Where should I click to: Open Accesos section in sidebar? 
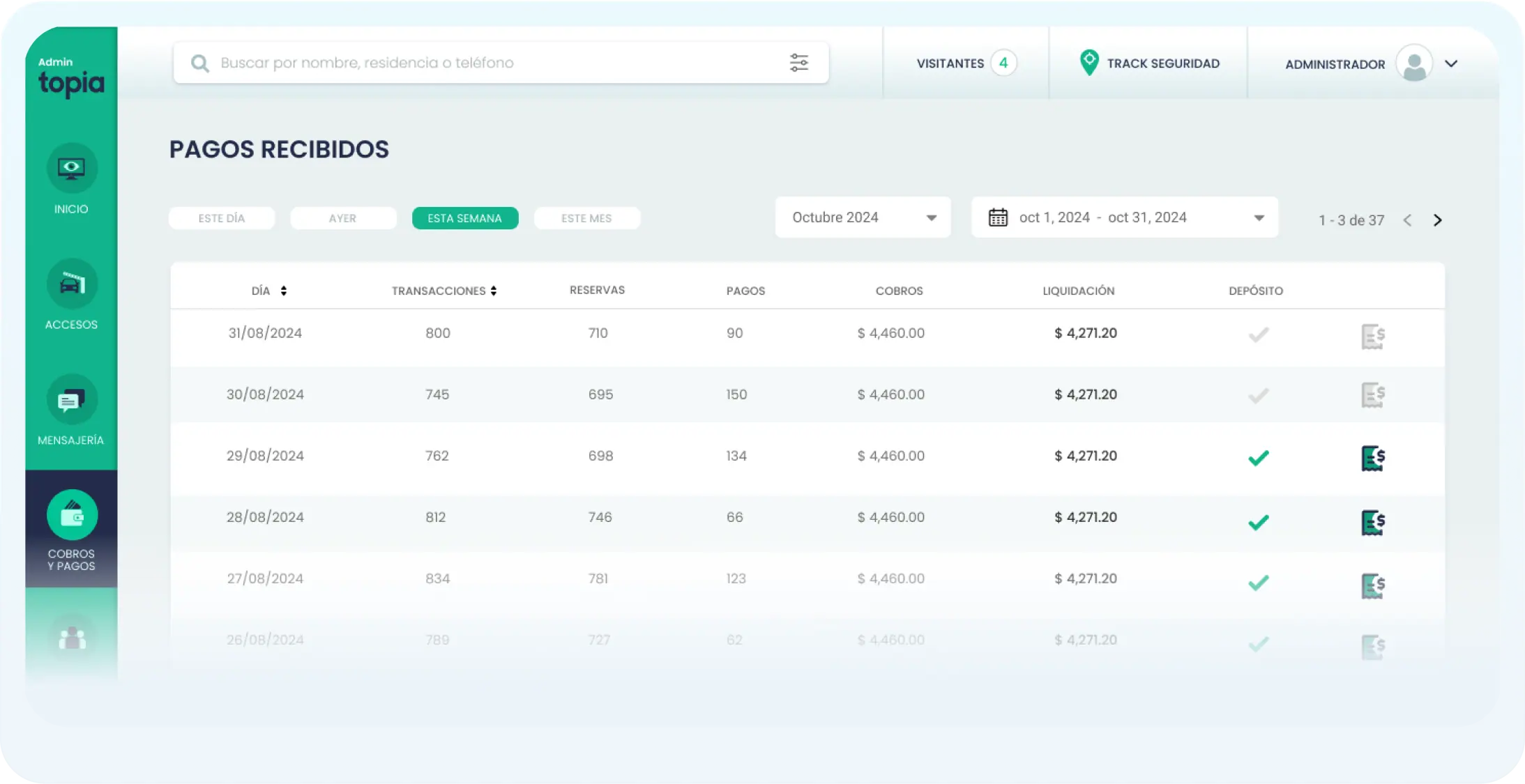(71, 295)
